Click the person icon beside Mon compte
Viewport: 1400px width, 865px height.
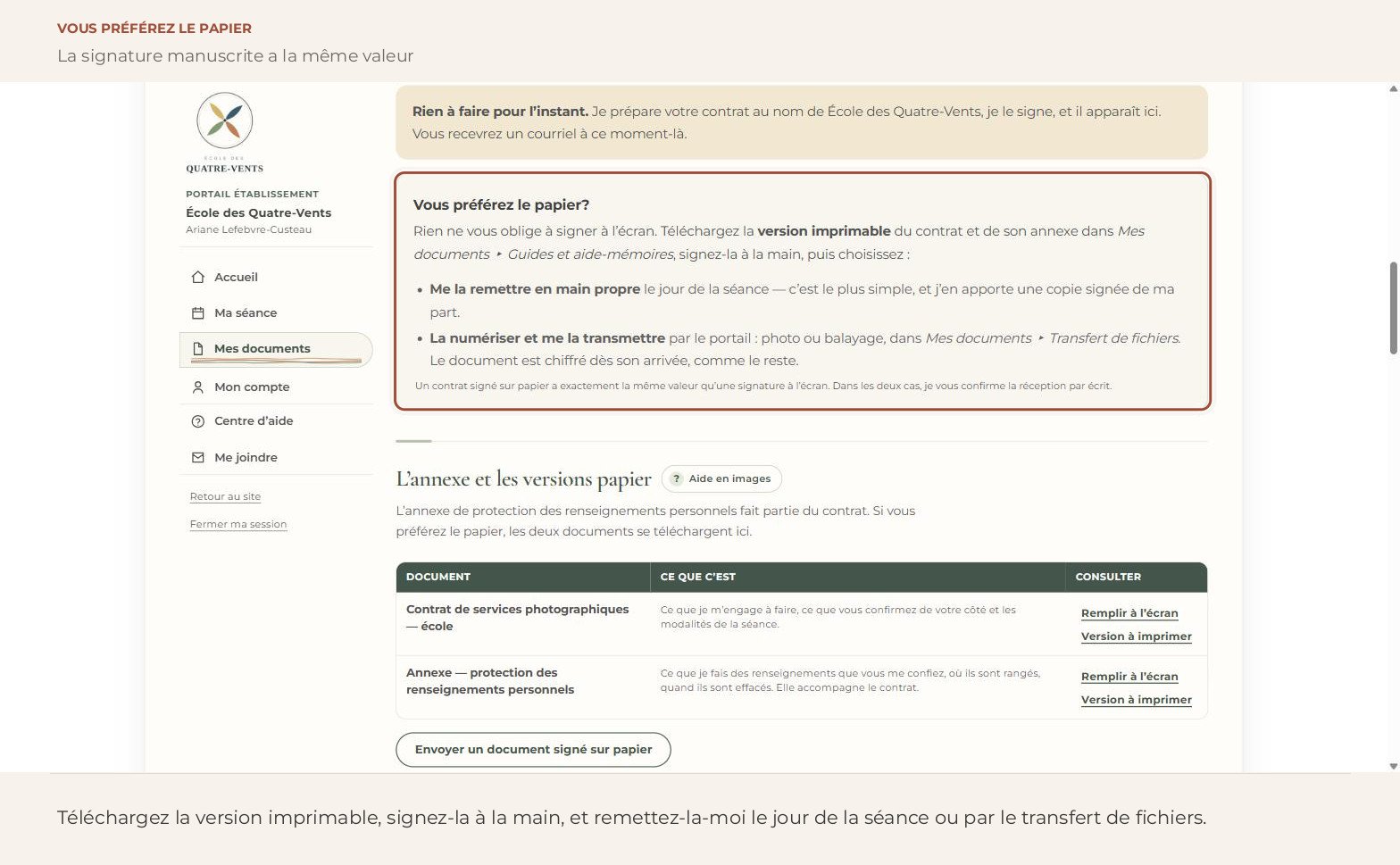tap(198, 387)
